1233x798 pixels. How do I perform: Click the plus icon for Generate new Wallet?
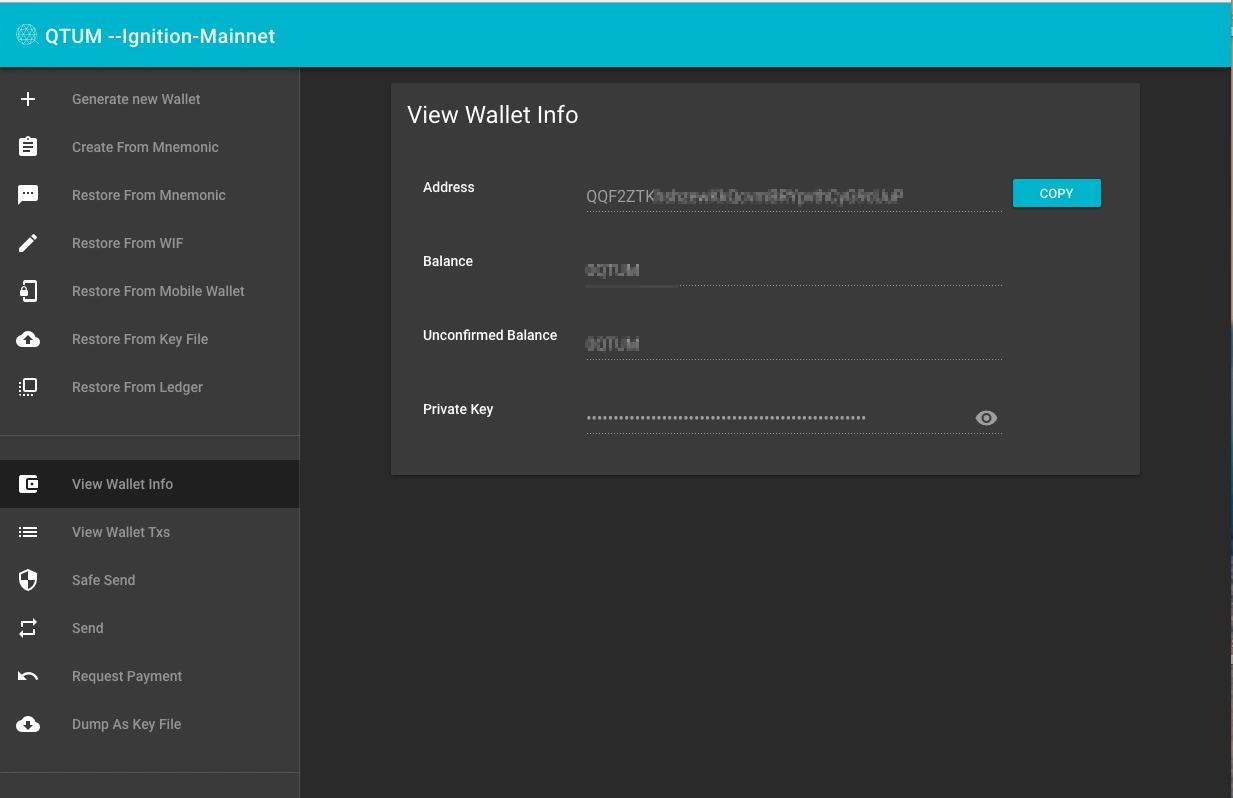click(28, 99)
